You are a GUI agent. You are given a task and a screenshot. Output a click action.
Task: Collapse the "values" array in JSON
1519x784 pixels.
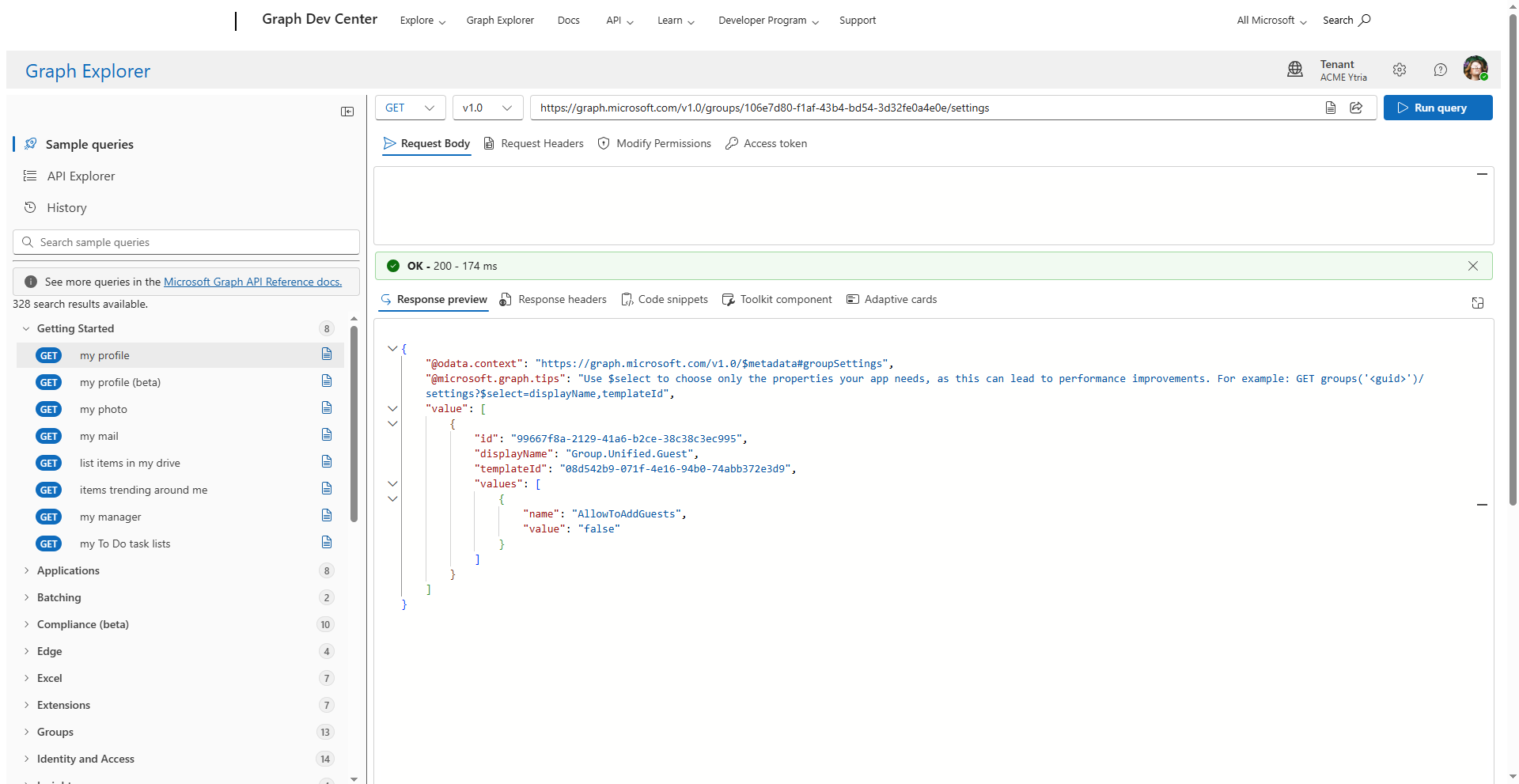tap(392, 483)
